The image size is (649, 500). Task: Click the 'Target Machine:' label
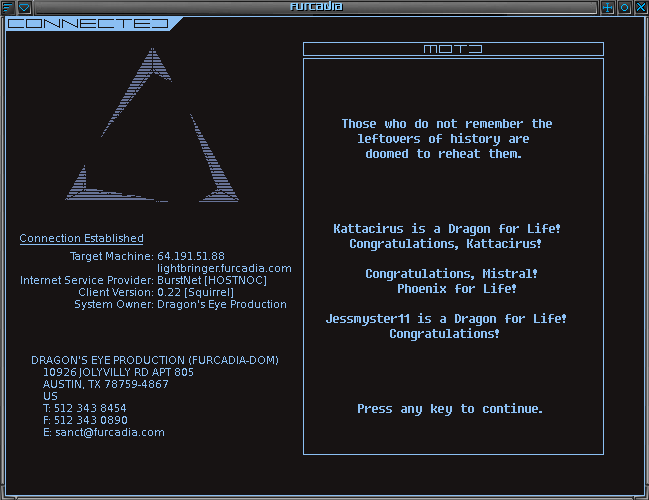pyautogui.click(x=112, y=256)
